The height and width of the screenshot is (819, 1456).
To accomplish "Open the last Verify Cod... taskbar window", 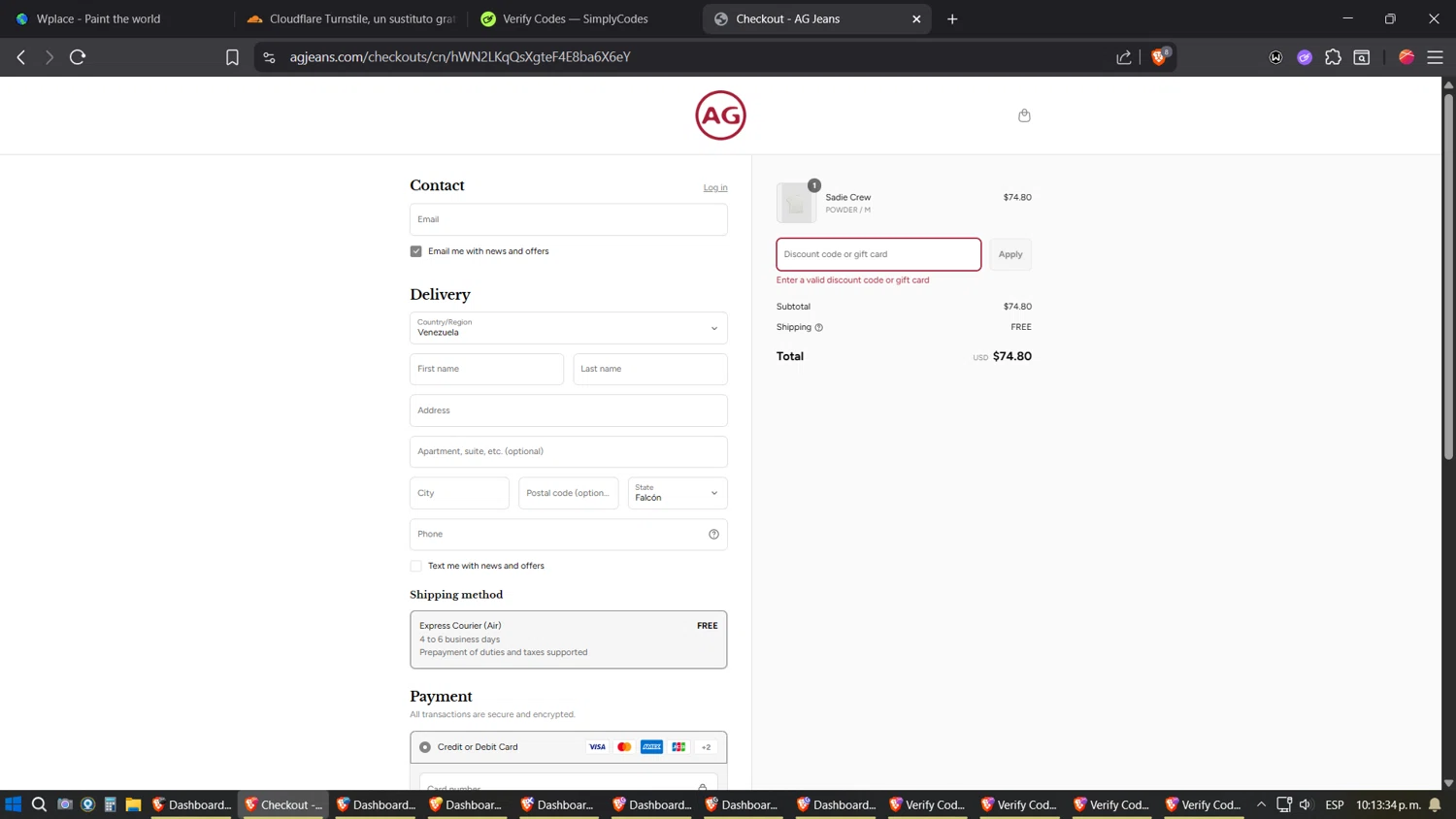I will tap(1203, 804).
